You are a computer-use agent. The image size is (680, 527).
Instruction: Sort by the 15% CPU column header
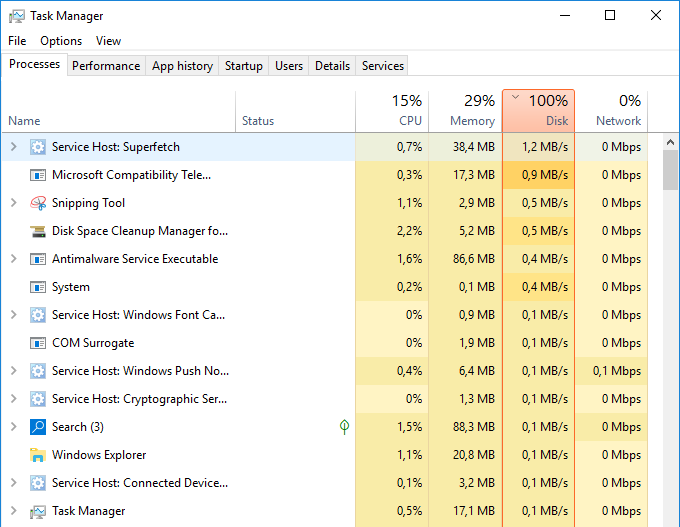pyautogui.click(x=392, y=111)
